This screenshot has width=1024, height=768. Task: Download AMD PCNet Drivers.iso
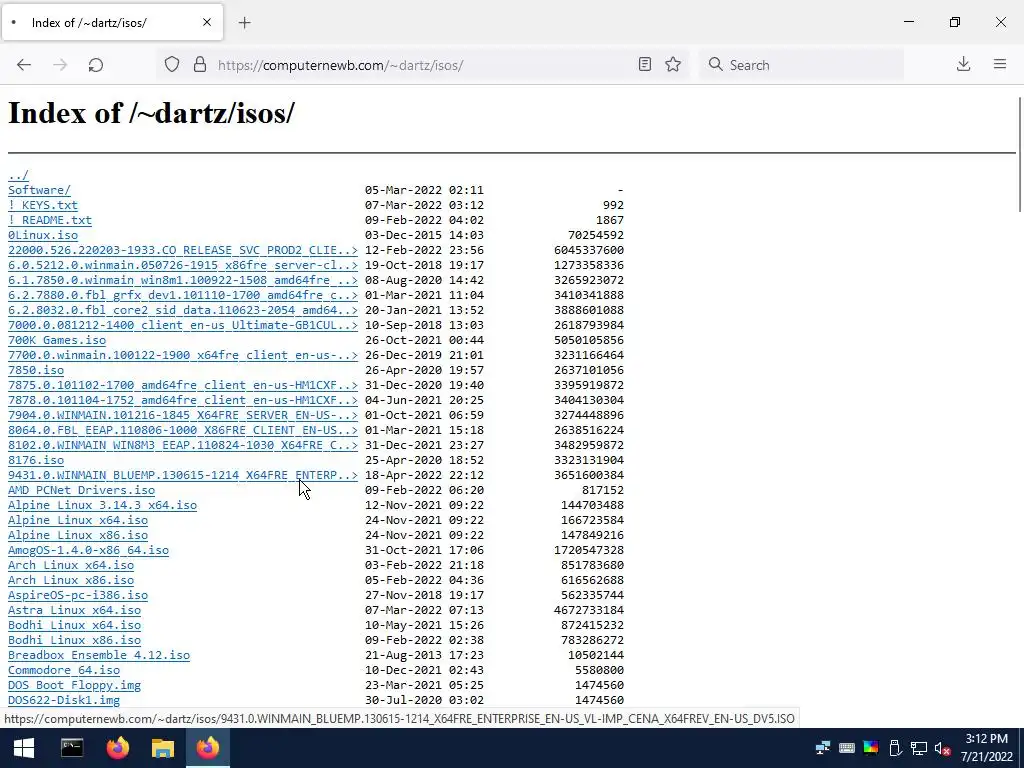pos(82,490)
